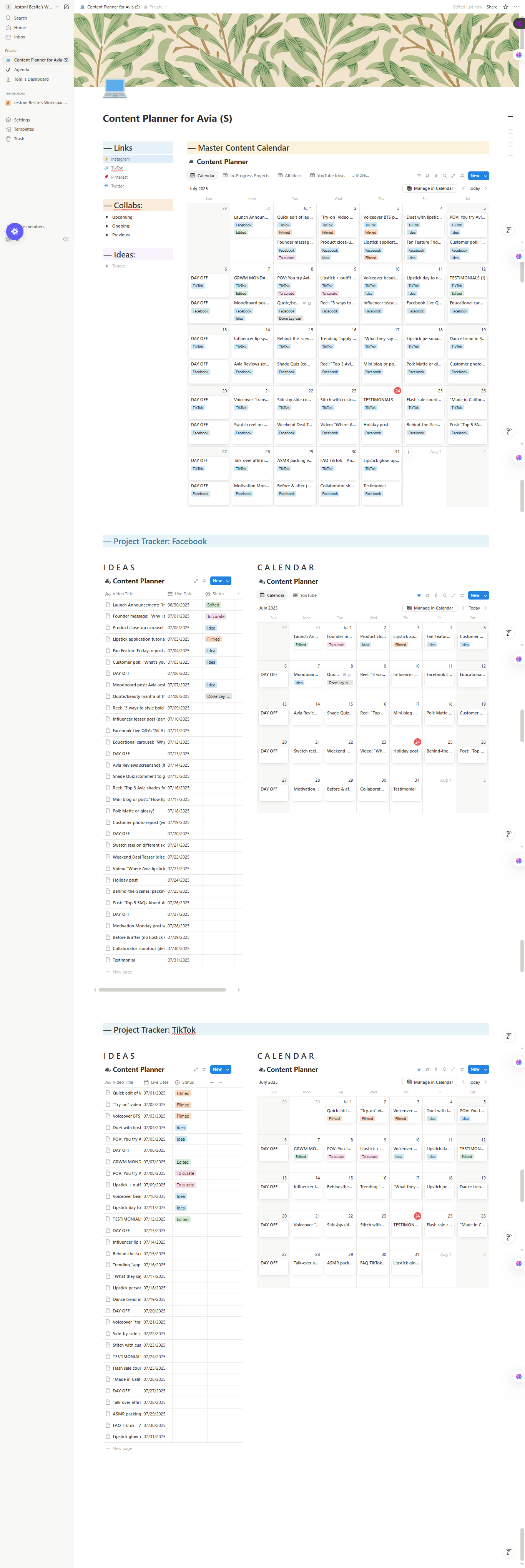Open search icon in Master Content Calendar toolbar

tap(445, 176)
